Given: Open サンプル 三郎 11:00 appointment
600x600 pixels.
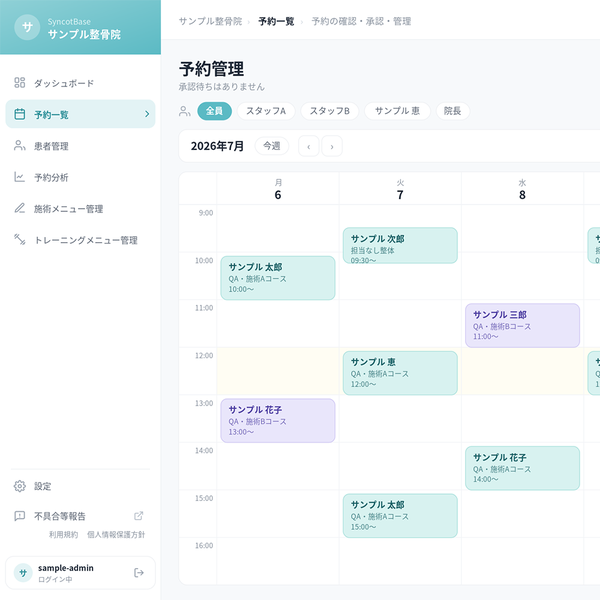Looking at the screenshot, I should (522, 325).
